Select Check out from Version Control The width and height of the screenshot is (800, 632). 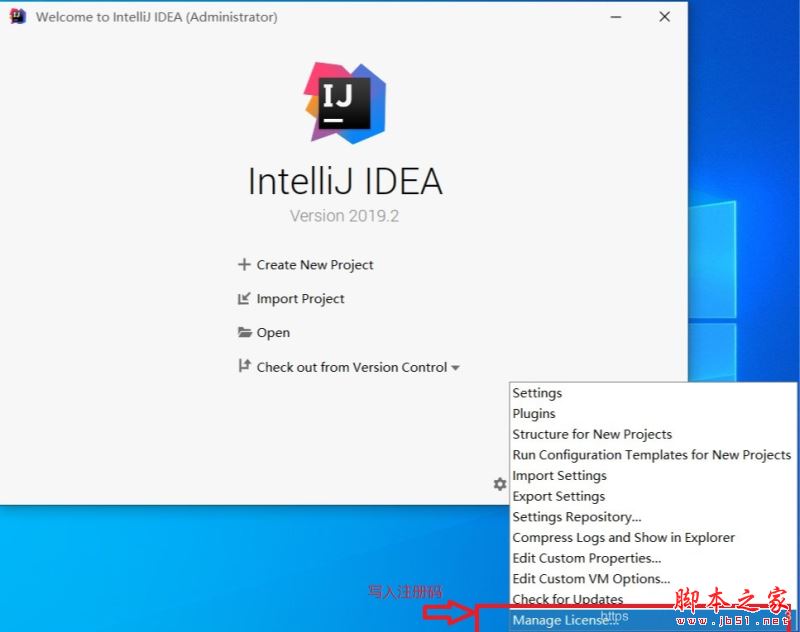click(x=352, y=367)
